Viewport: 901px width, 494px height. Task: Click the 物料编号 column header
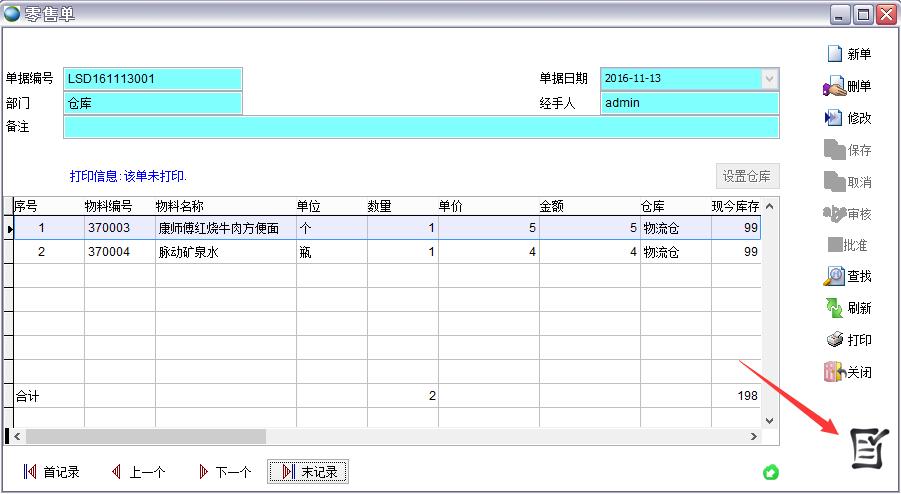click(110, 206)
